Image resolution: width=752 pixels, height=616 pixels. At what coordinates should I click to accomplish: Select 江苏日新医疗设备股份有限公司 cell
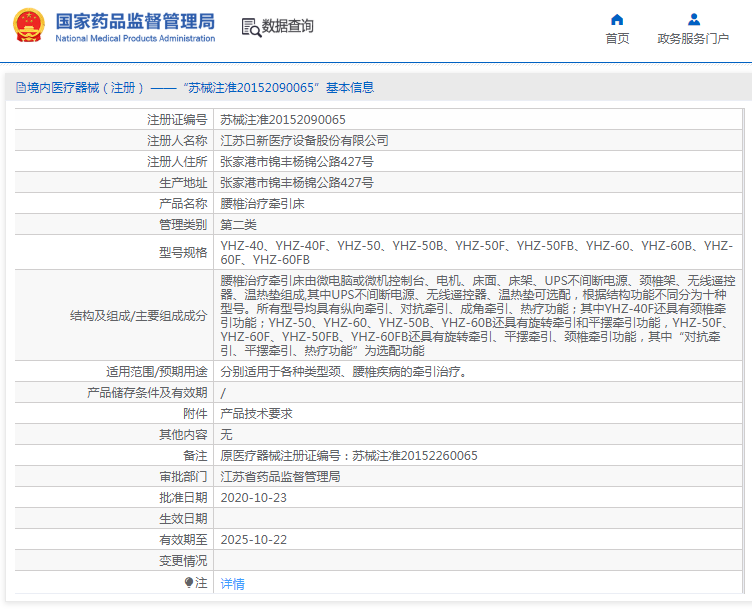(x=305, y=141)
